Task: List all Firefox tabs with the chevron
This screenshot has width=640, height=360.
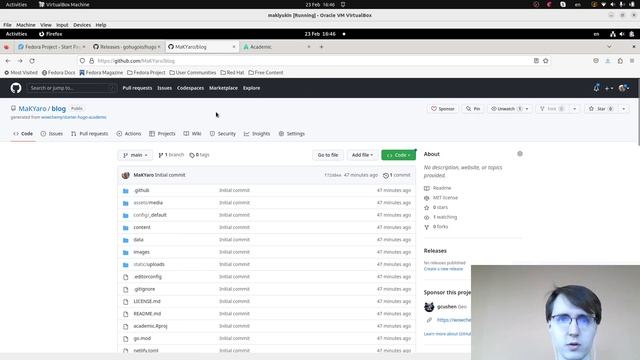Action: pyautogui.click(x=609, y=47)
